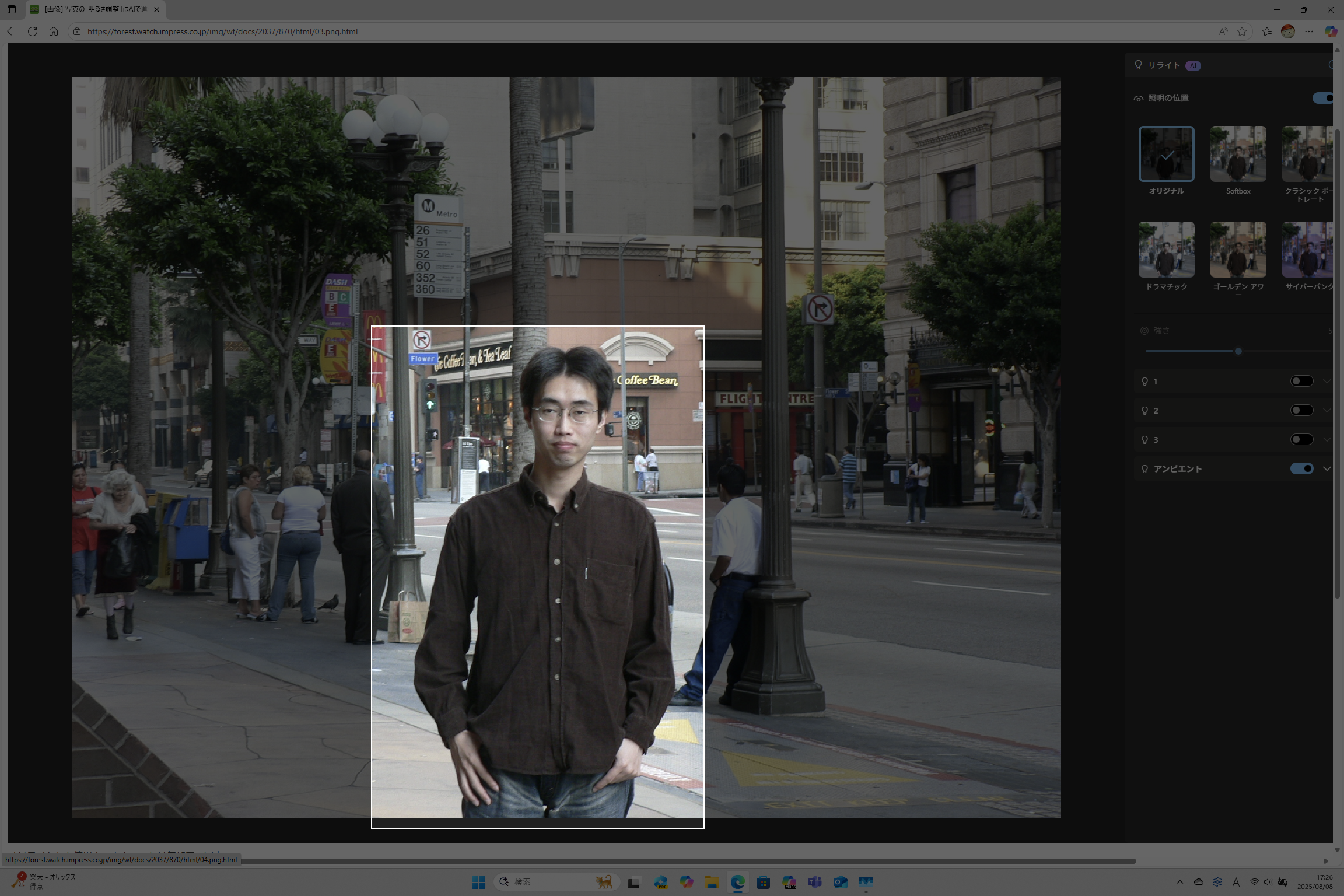The image size is (1344, 896).
Task: Click the browser home icon
Action: (x=54, y=32)
